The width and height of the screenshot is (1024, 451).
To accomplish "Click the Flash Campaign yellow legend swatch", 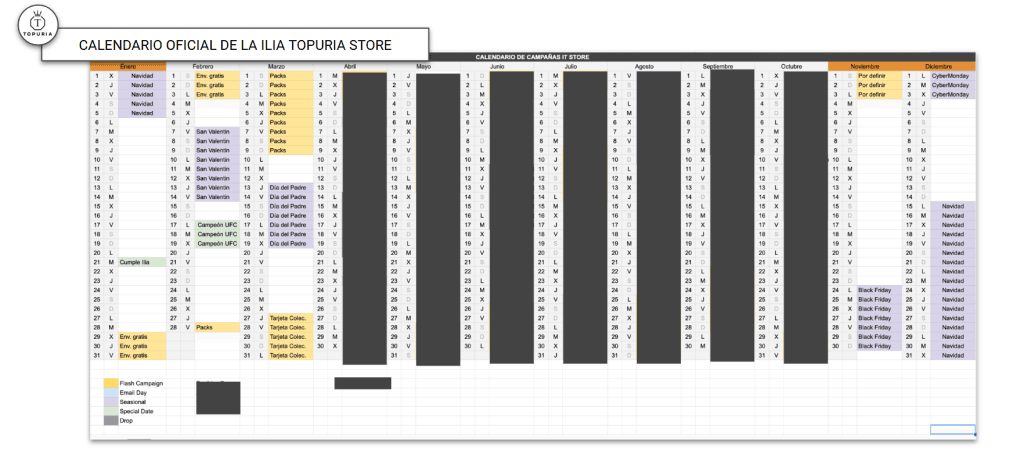I will point(110,383).
